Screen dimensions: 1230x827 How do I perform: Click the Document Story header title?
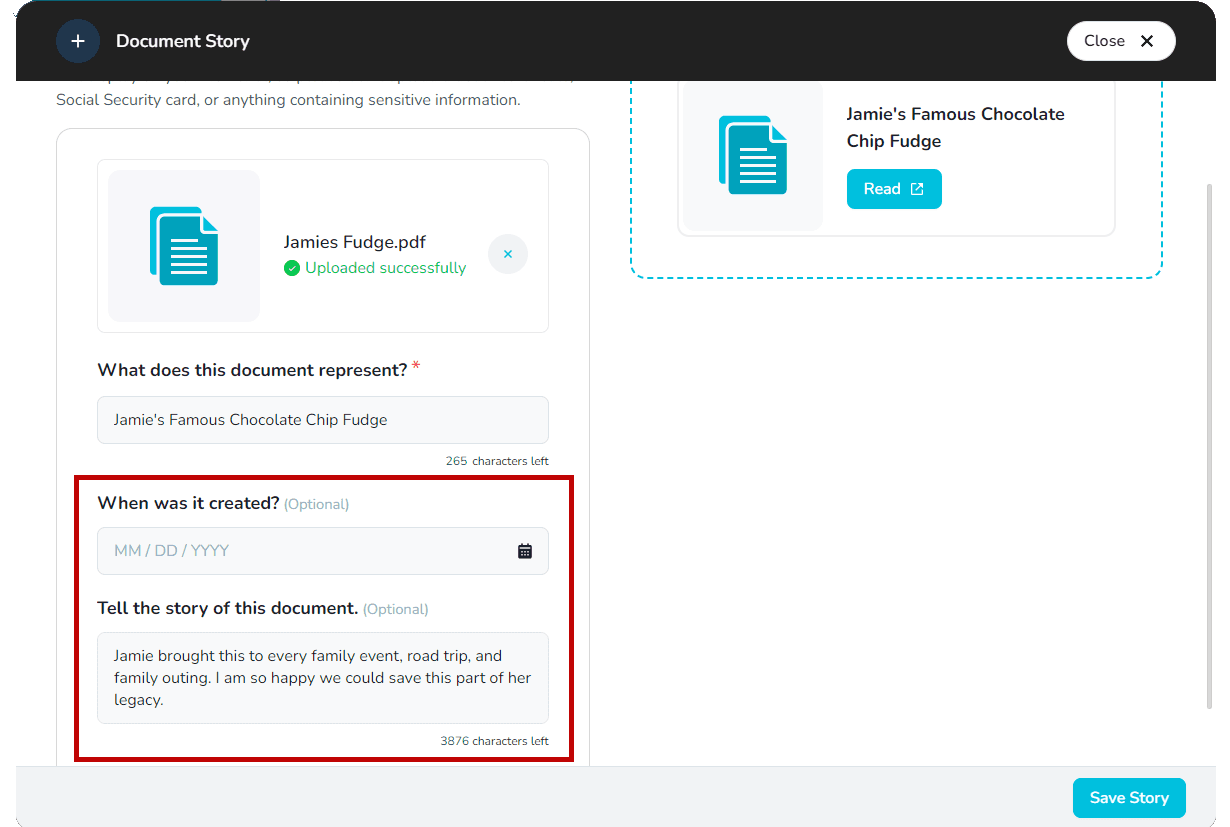[x=183, y=41]
